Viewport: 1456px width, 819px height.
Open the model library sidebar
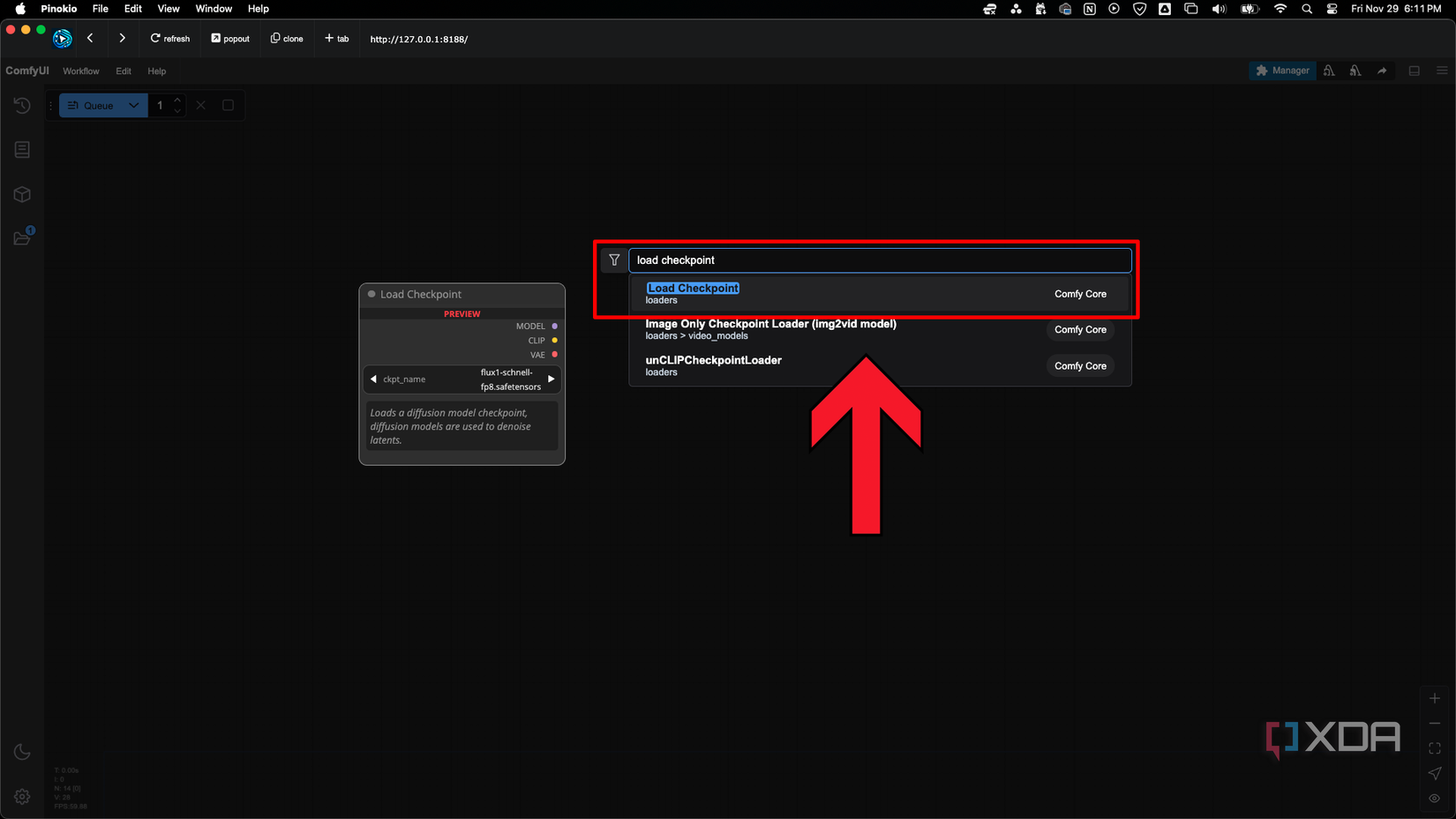coord(22,194)
